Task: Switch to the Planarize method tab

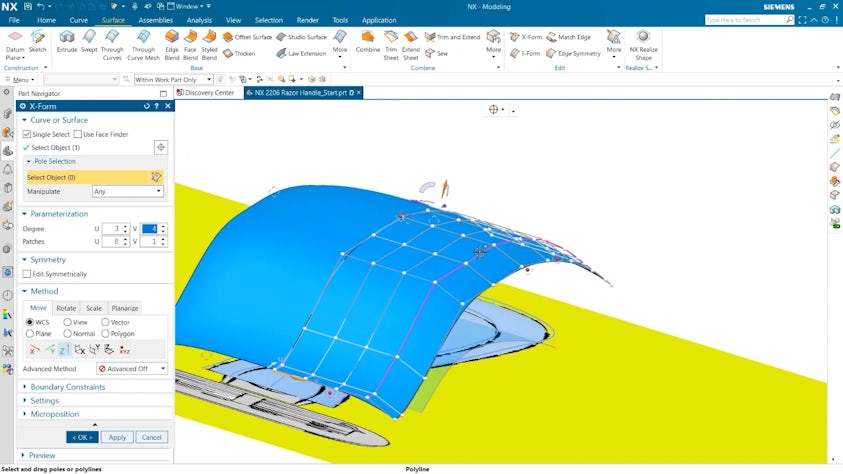Action: tap(125, 308)
